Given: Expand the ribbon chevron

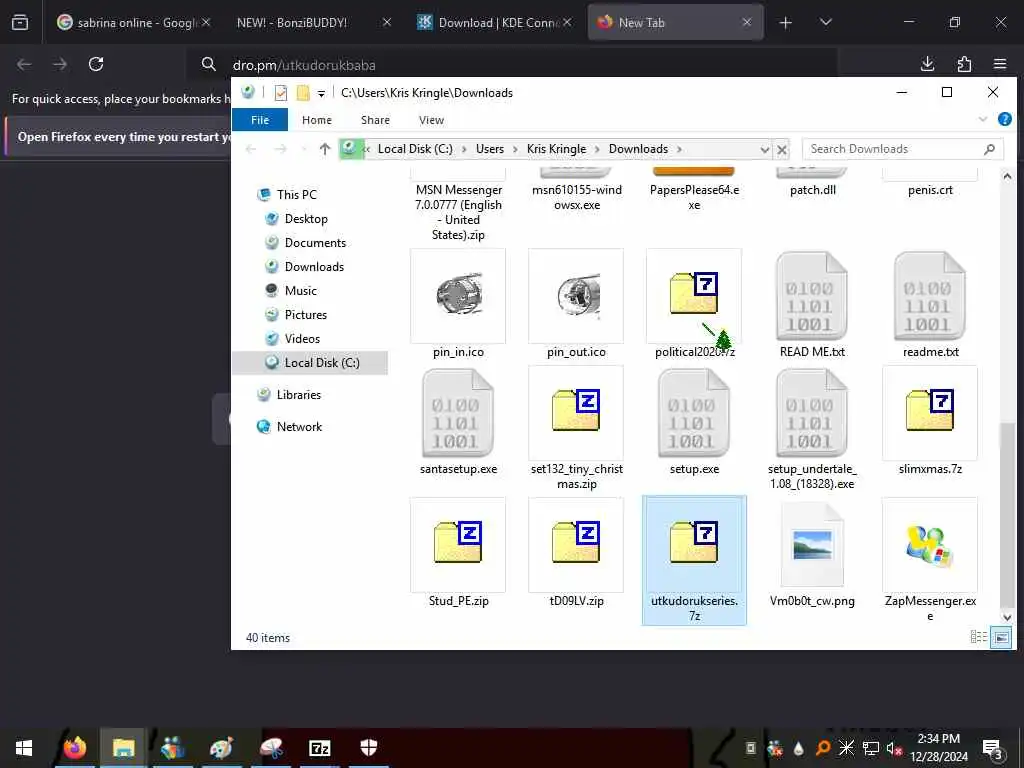Looking at the screenshot, I should point(982,120).
